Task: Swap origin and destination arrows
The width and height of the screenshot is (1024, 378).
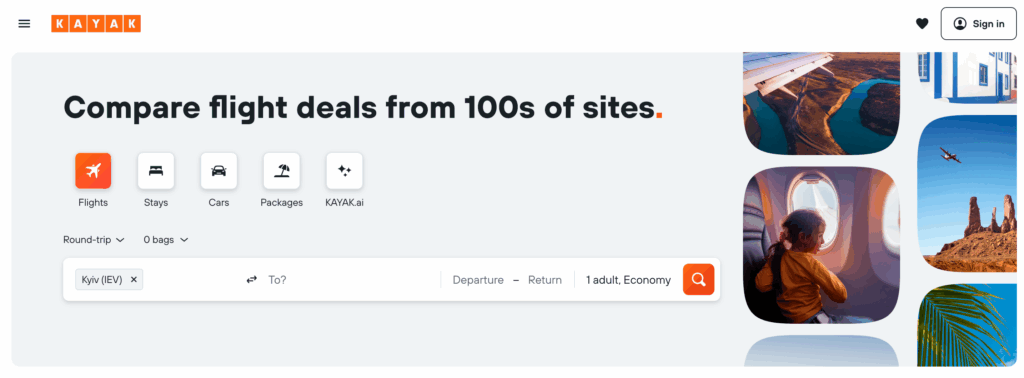Action: tap(251, 279)
